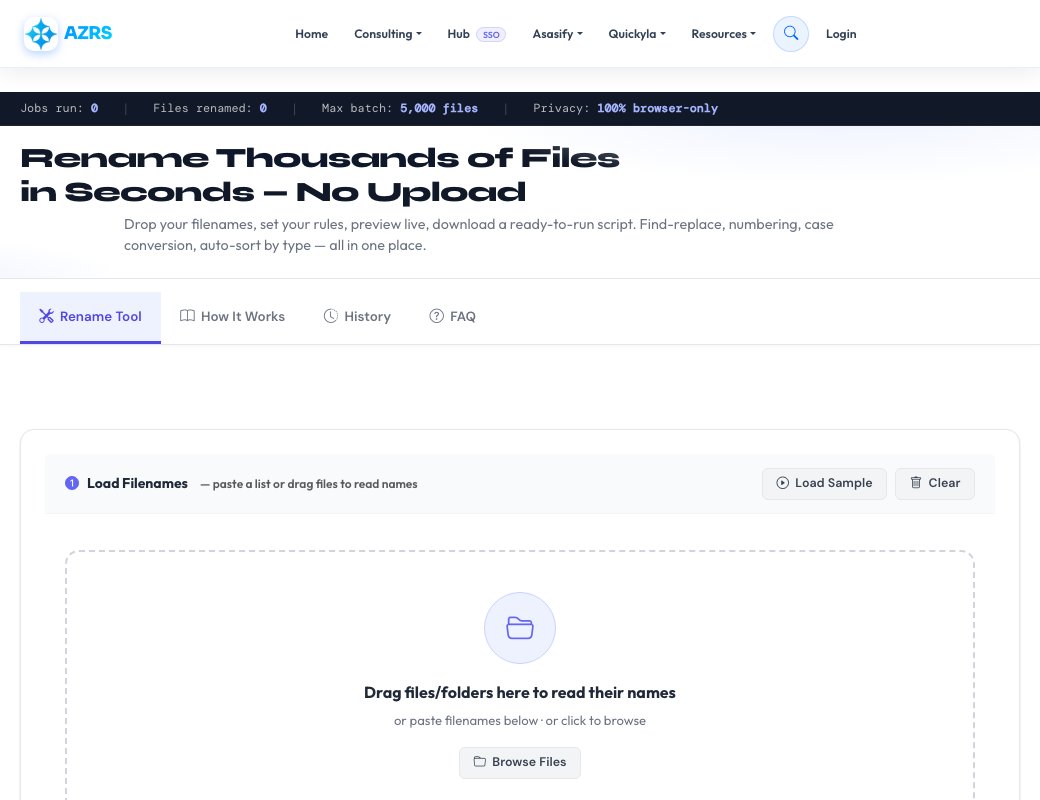
Task: Click the 'Privacy: 100% browser-only' stat
Action: click(625, 108)
